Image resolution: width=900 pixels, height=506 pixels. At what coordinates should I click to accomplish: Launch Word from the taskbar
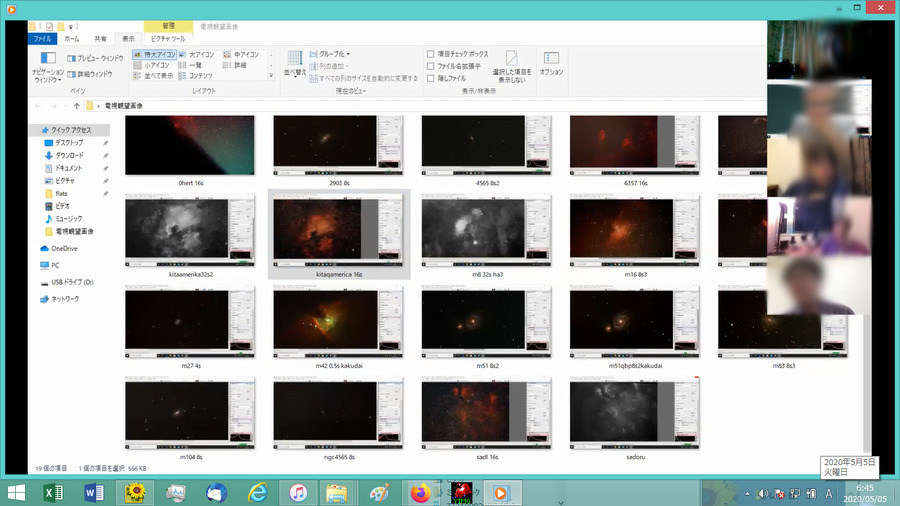pyautogui.click(x=94, y=493)
